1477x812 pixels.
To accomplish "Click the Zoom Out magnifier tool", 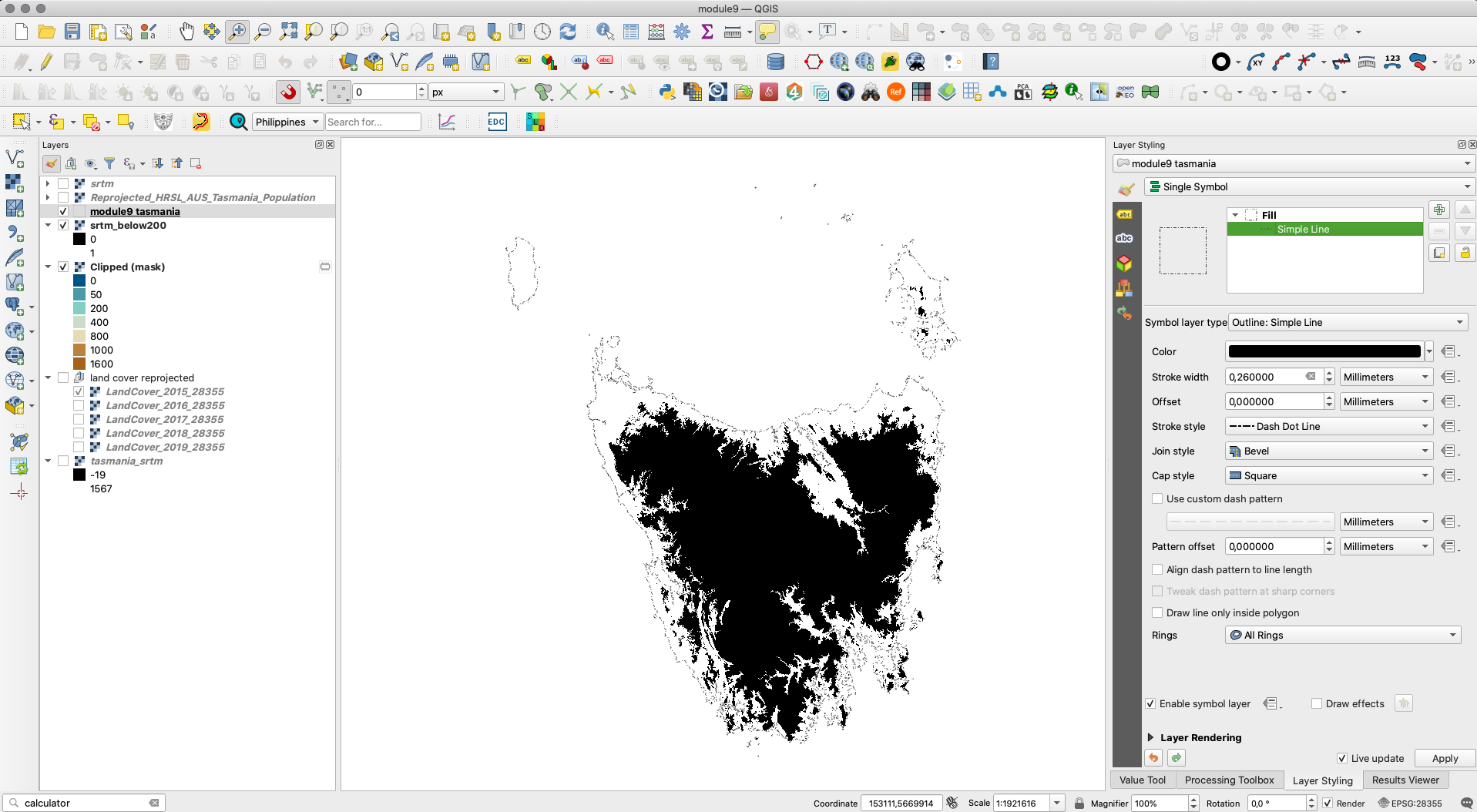I will tap(263, 32).
